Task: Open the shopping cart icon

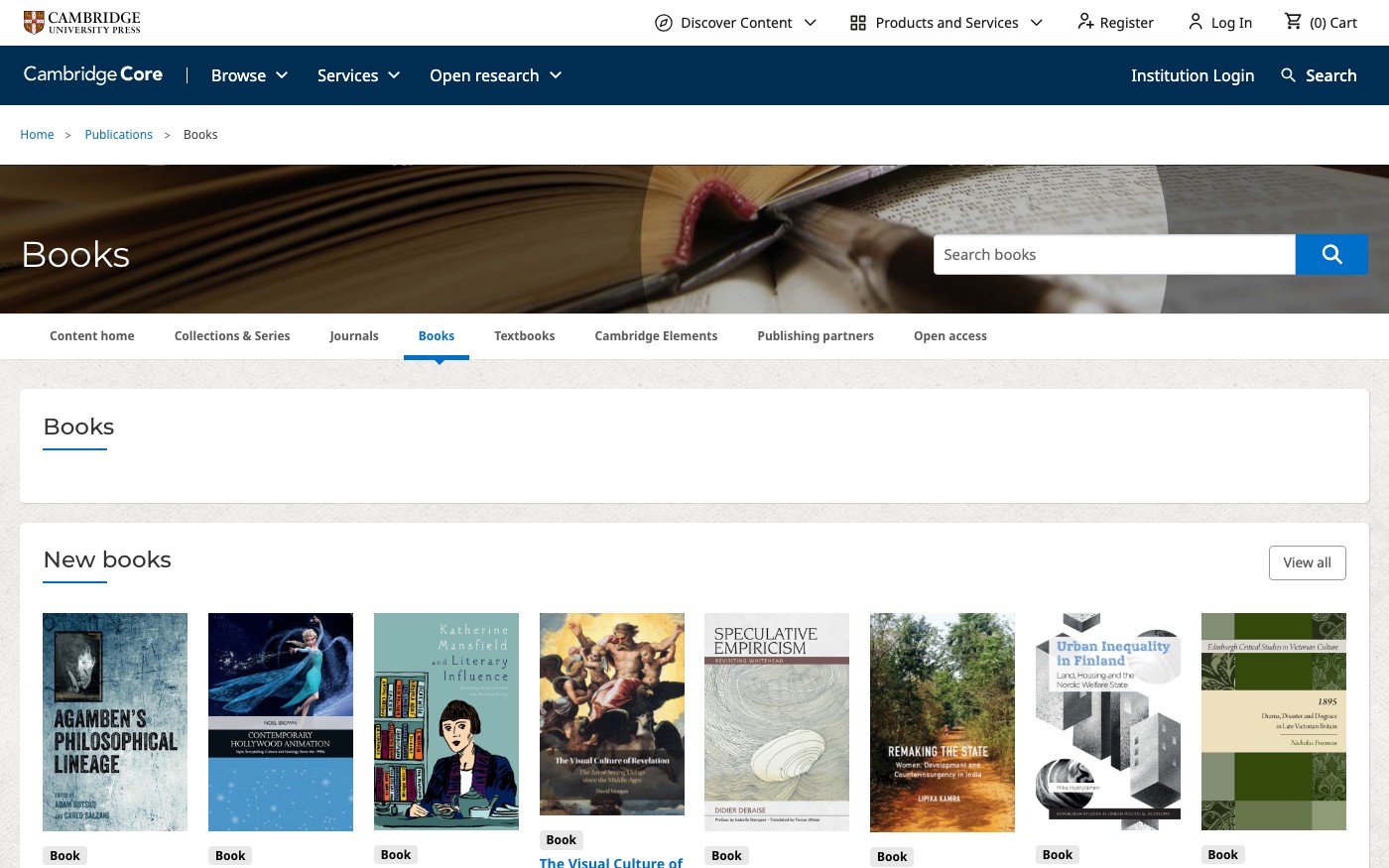Action: coord(1293,21)
